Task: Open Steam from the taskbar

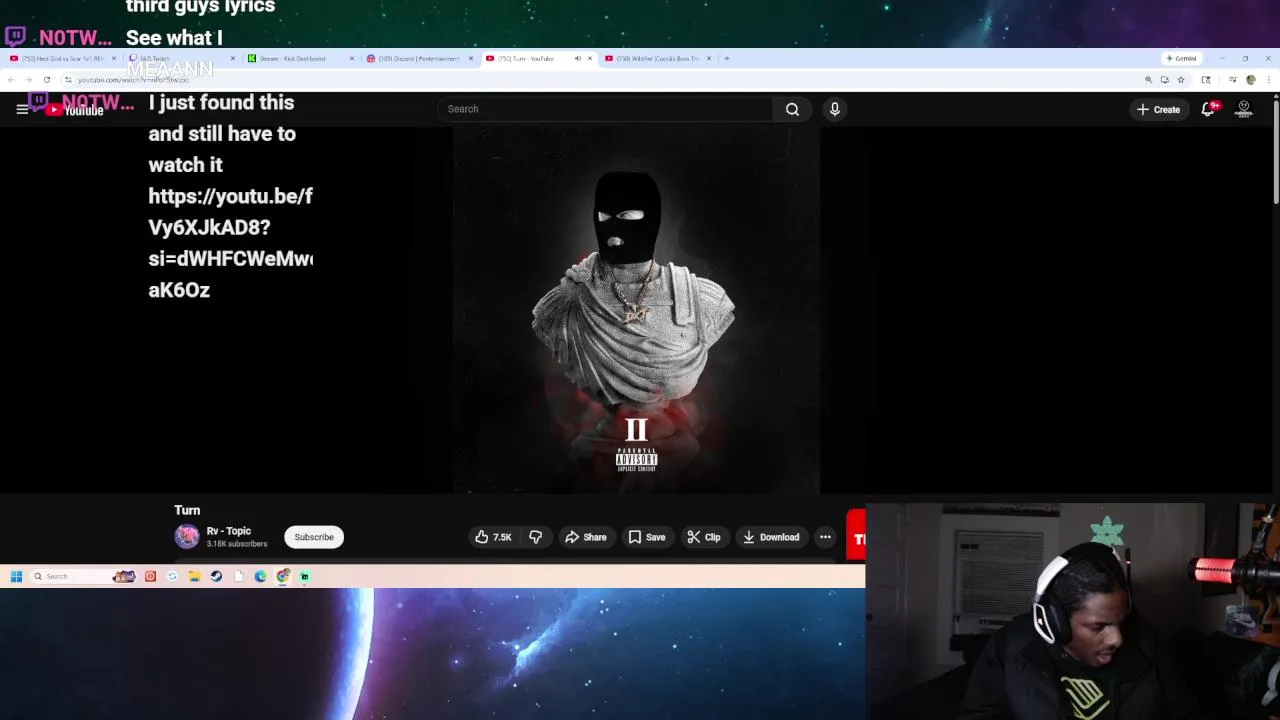Action: (x=216, y=576)
